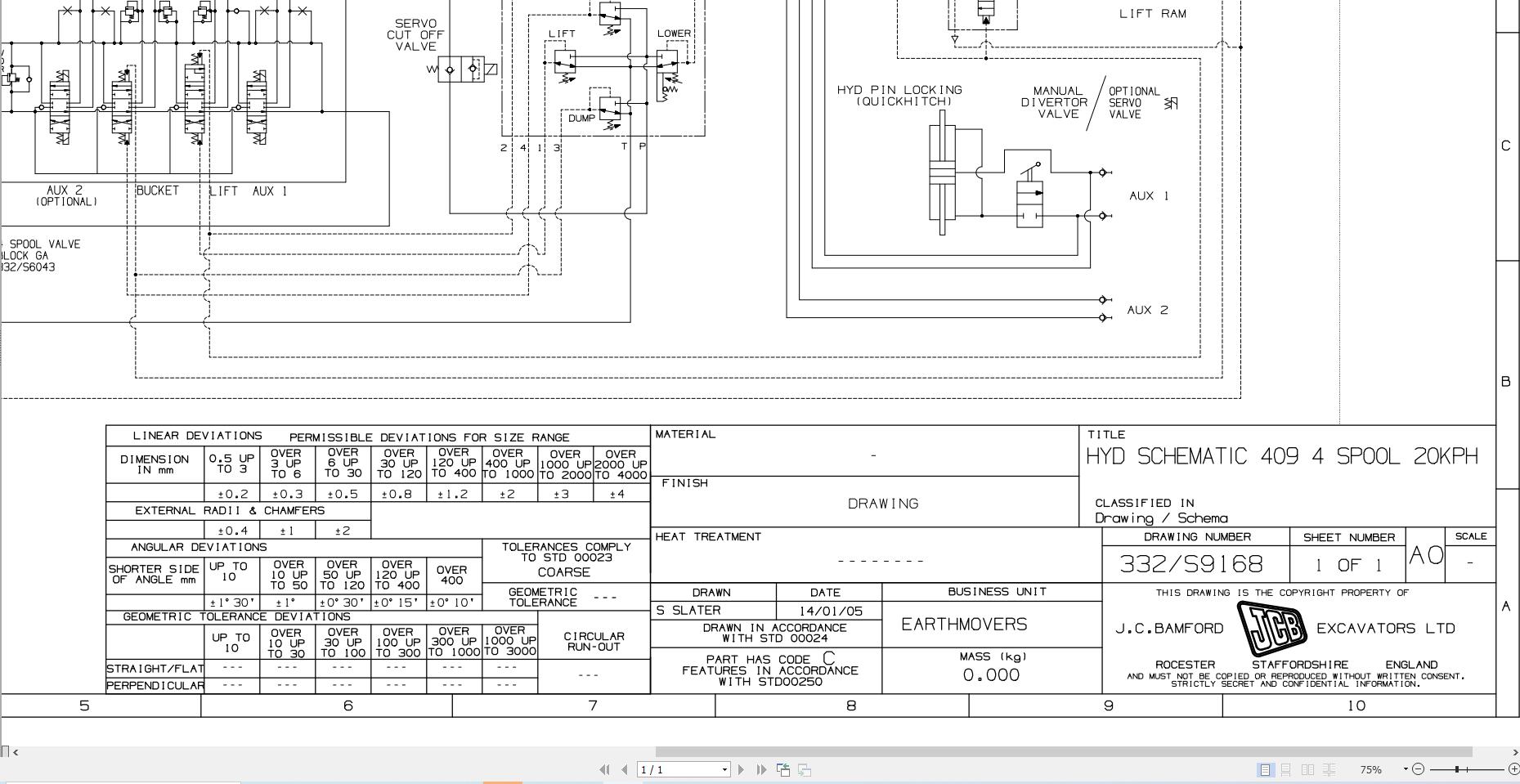Toggle single page view mode
The height and width of the screenshot is (784, 1520).
click(1266, 769)
